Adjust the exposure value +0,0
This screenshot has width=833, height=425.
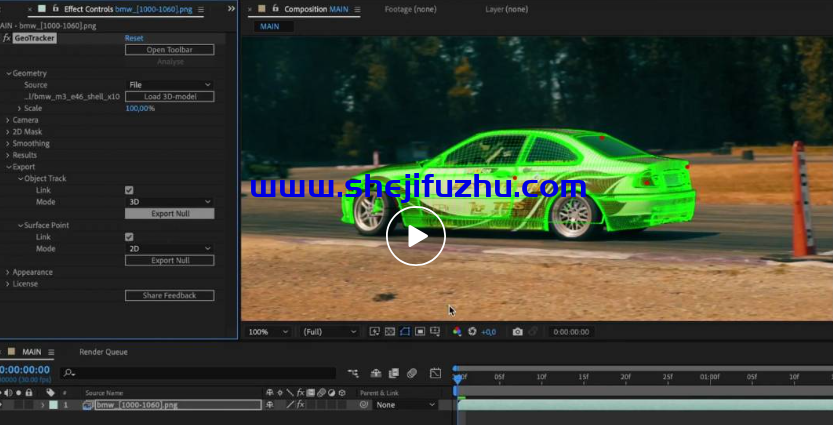pos(488,332)
